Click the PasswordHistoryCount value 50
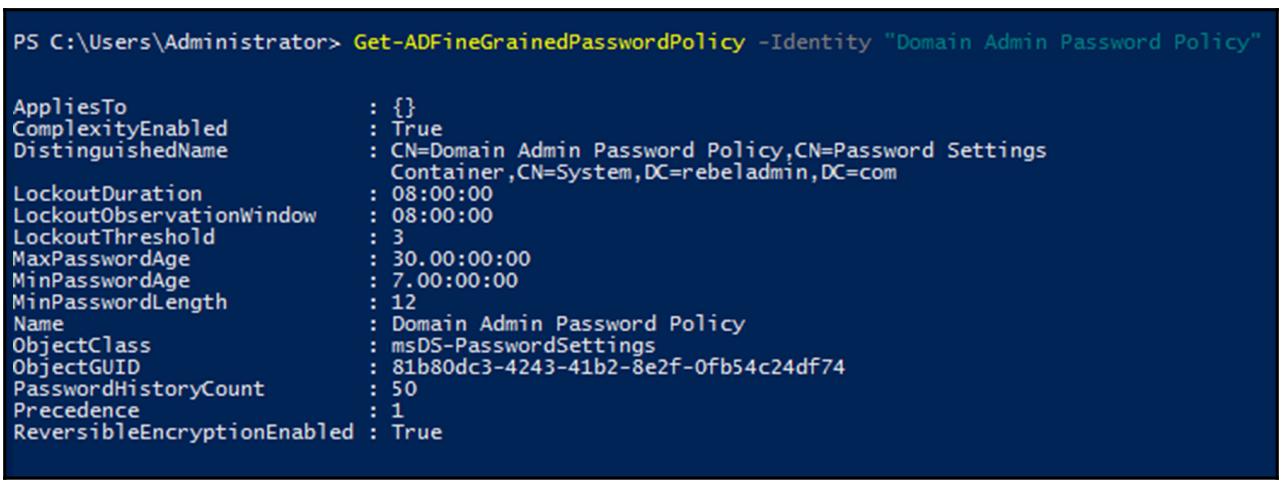The height and width of the screenshot is (482, 1282). [404, 389]
